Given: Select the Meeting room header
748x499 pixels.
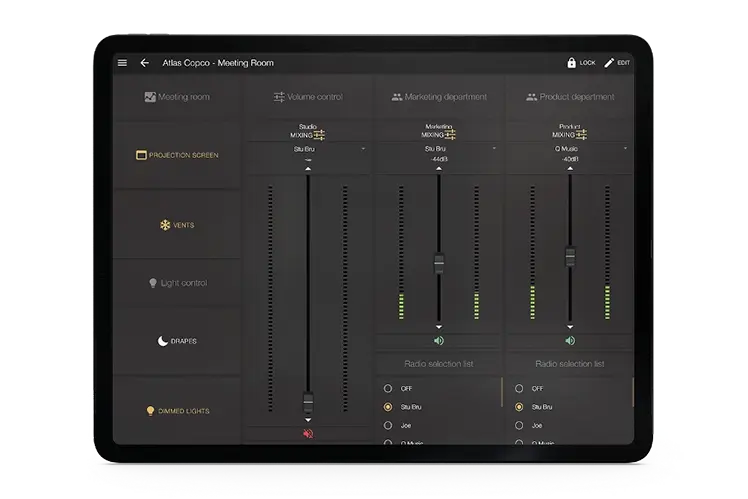Looking at the screenshot, I should pyautogui.click(x=177, y=97).
